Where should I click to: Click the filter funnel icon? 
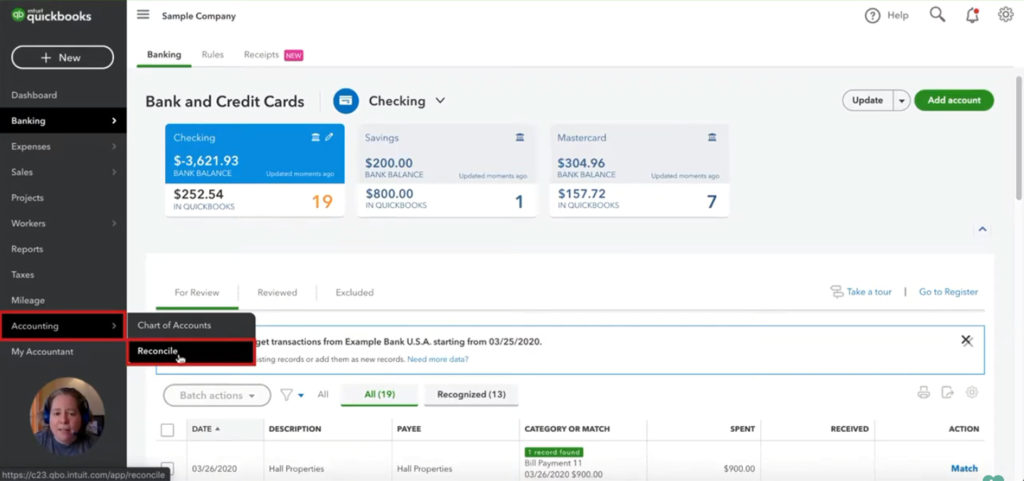coord(287,395)
